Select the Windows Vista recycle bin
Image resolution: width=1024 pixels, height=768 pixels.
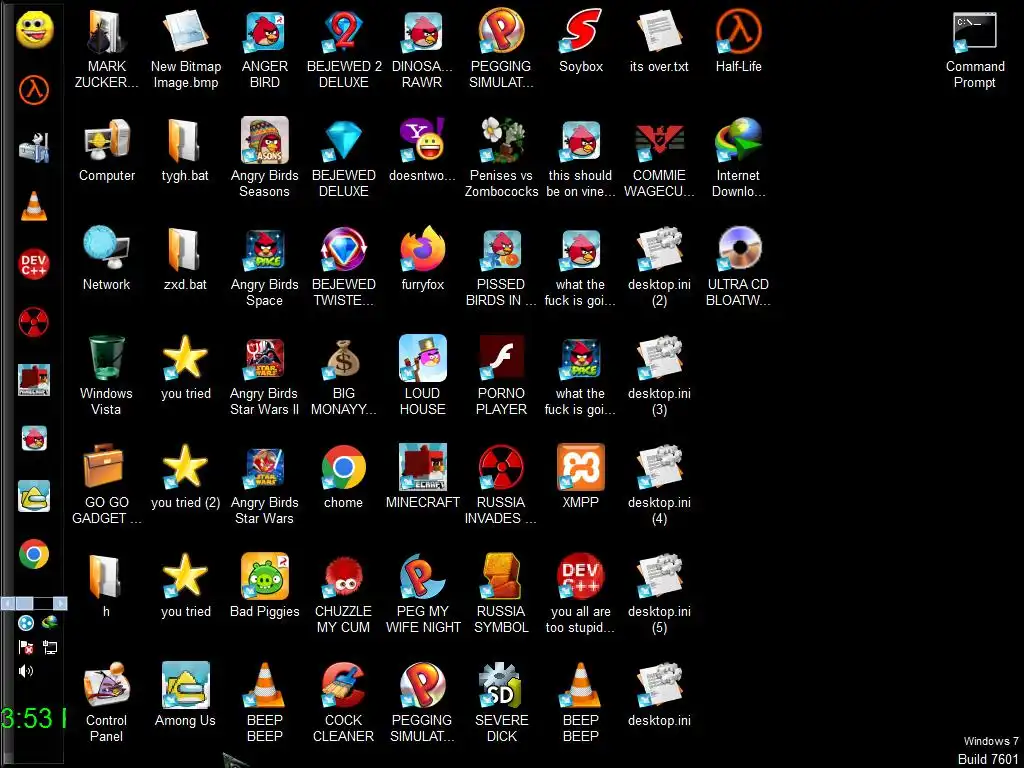106,376
